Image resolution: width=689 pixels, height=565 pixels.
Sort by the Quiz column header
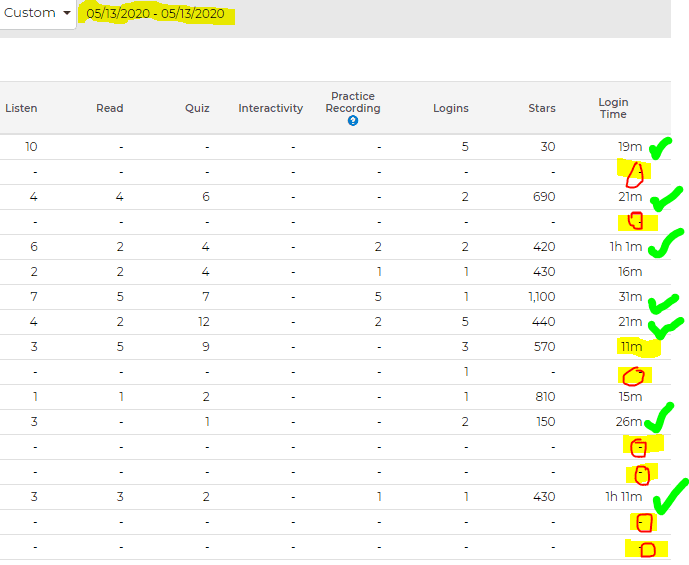197,109
